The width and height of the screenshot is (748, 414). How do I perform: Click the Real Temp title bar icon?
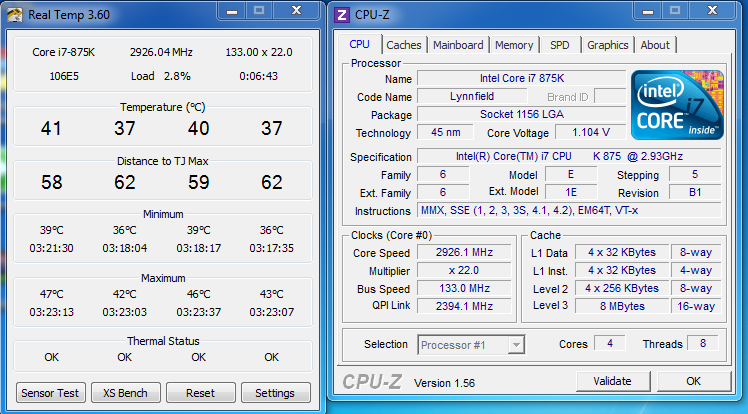click(x=15, y=15)
